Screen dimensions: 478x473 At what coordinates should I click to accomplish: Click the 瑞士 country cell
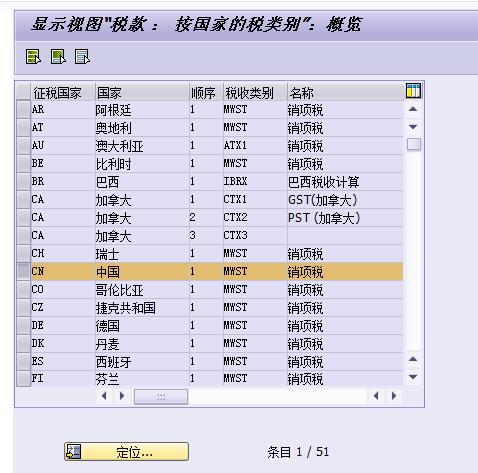142,254
